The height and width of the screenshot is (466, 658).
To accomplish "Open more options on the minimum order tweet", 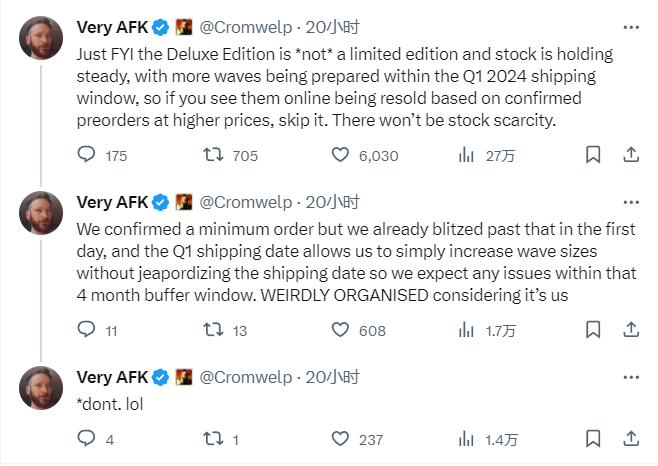I will [630, 202].
